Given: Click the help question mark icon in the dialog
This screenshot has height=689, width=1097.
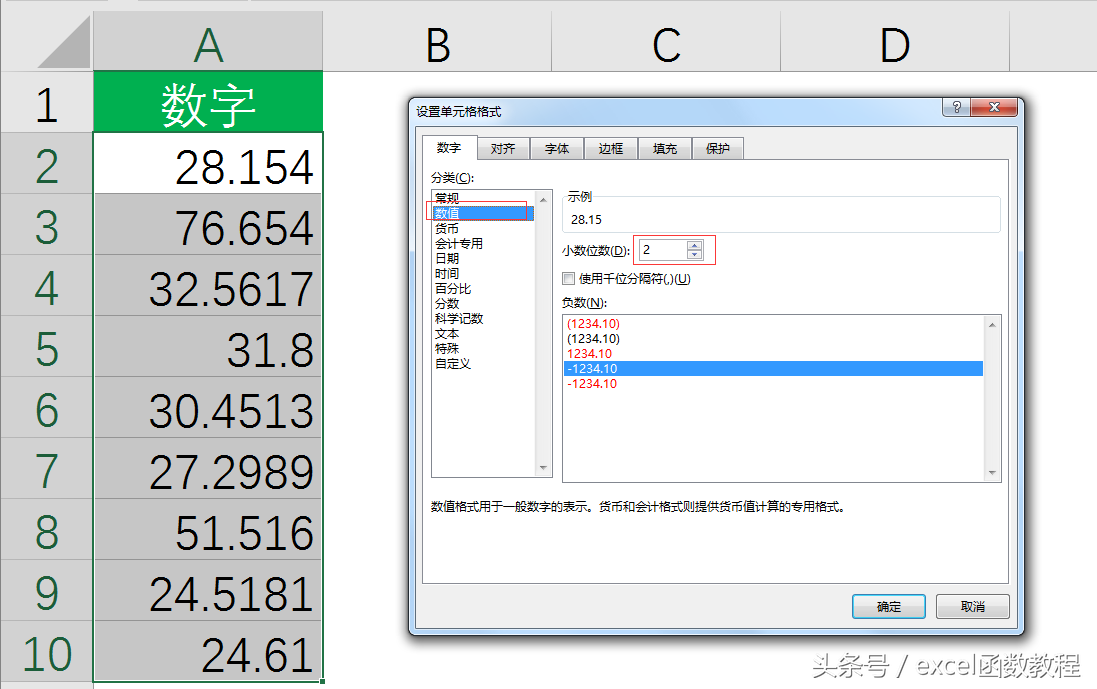Looking at the screenshot, I should click(956, 107).
